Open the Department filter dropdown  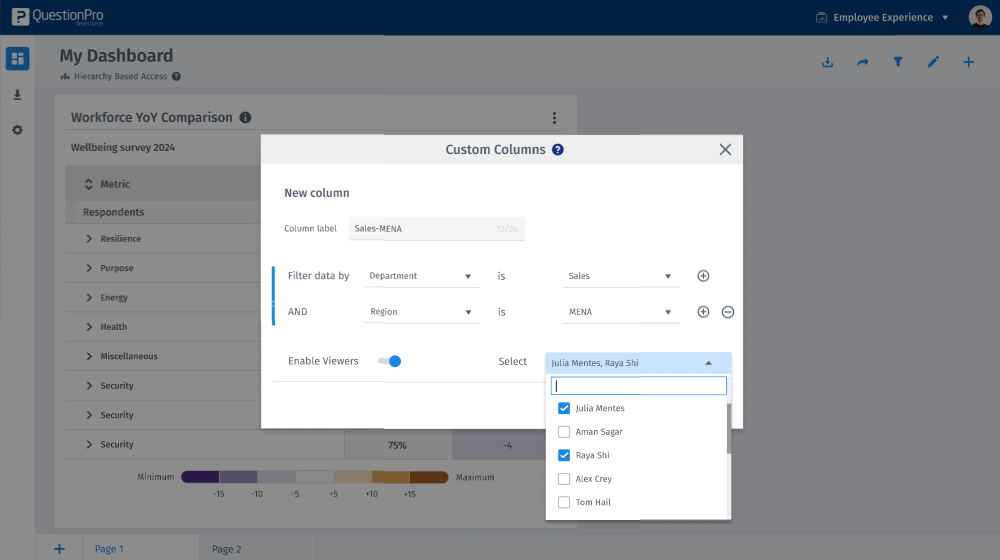[421, 276]
